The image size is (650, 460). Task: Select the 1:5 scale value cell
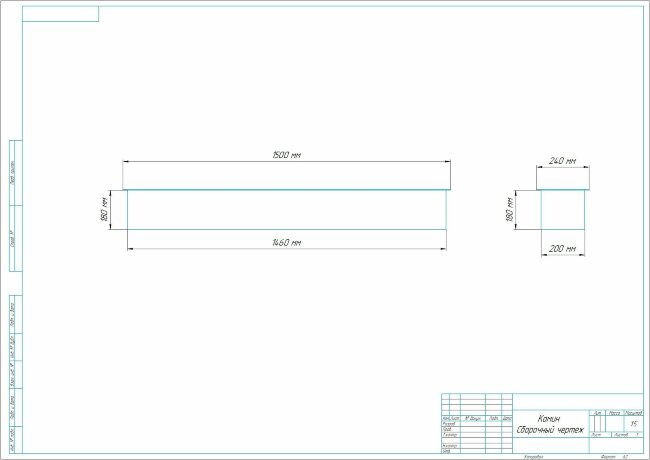(x=632, y=424)
